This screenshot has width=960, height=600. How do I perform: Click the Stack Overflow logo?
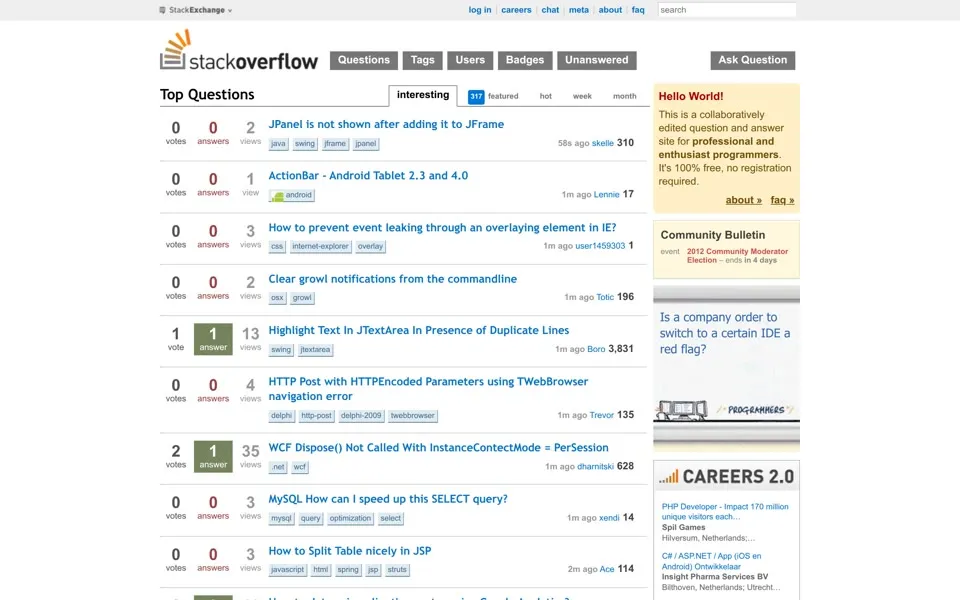(239, 51)
